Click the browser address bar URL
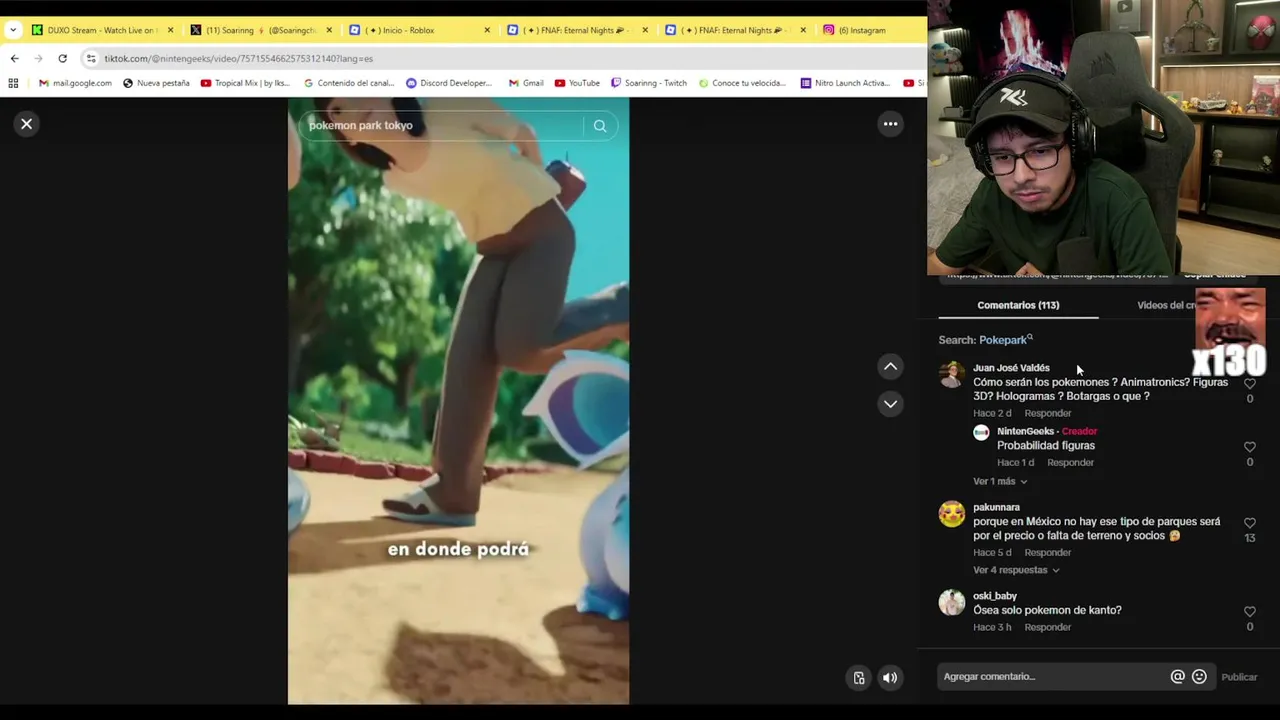Image resolution: width=1280 pixels, height=720 pixels. click(238, 58)
